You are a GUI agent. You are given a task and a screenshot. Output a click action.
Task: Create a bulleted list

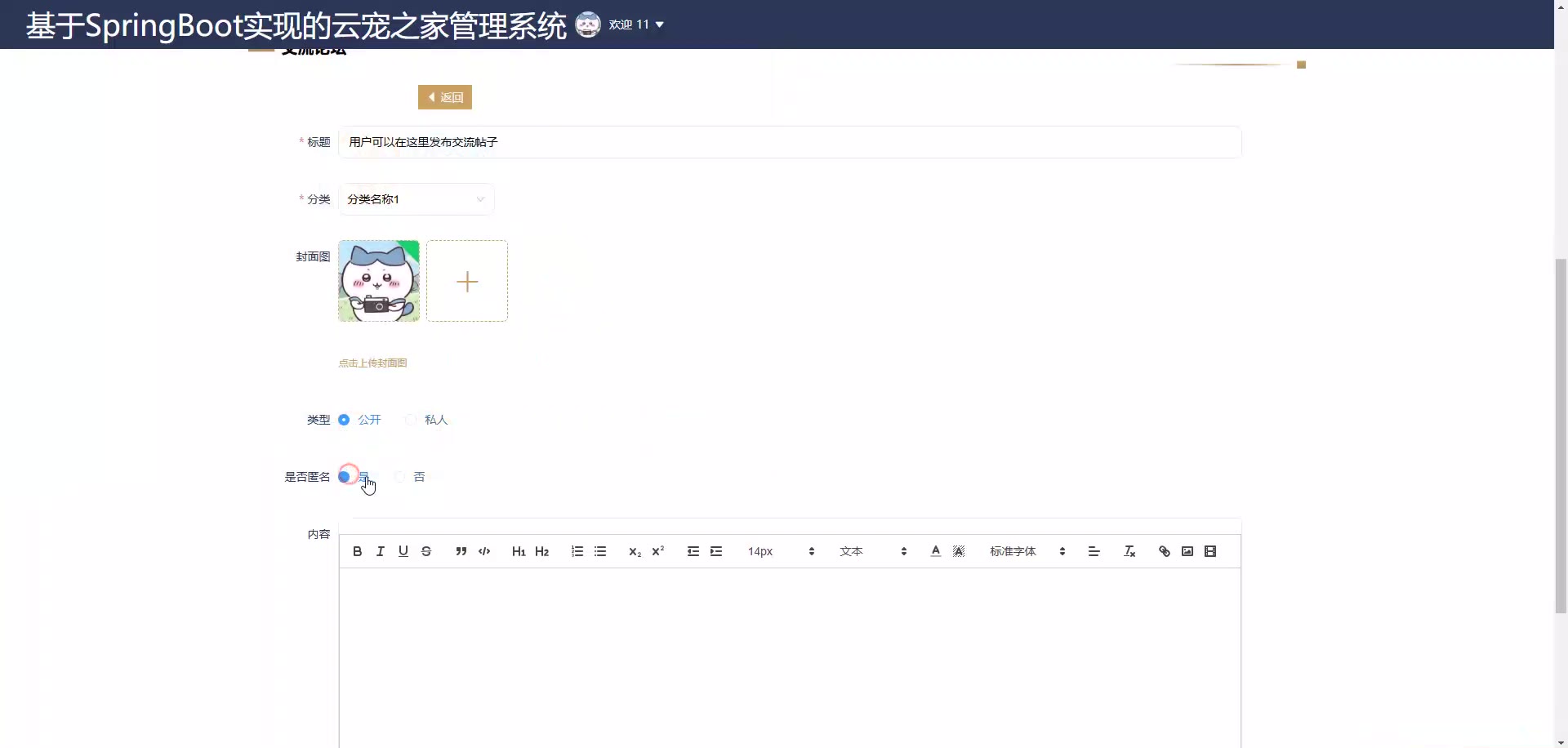click(600, 551)
